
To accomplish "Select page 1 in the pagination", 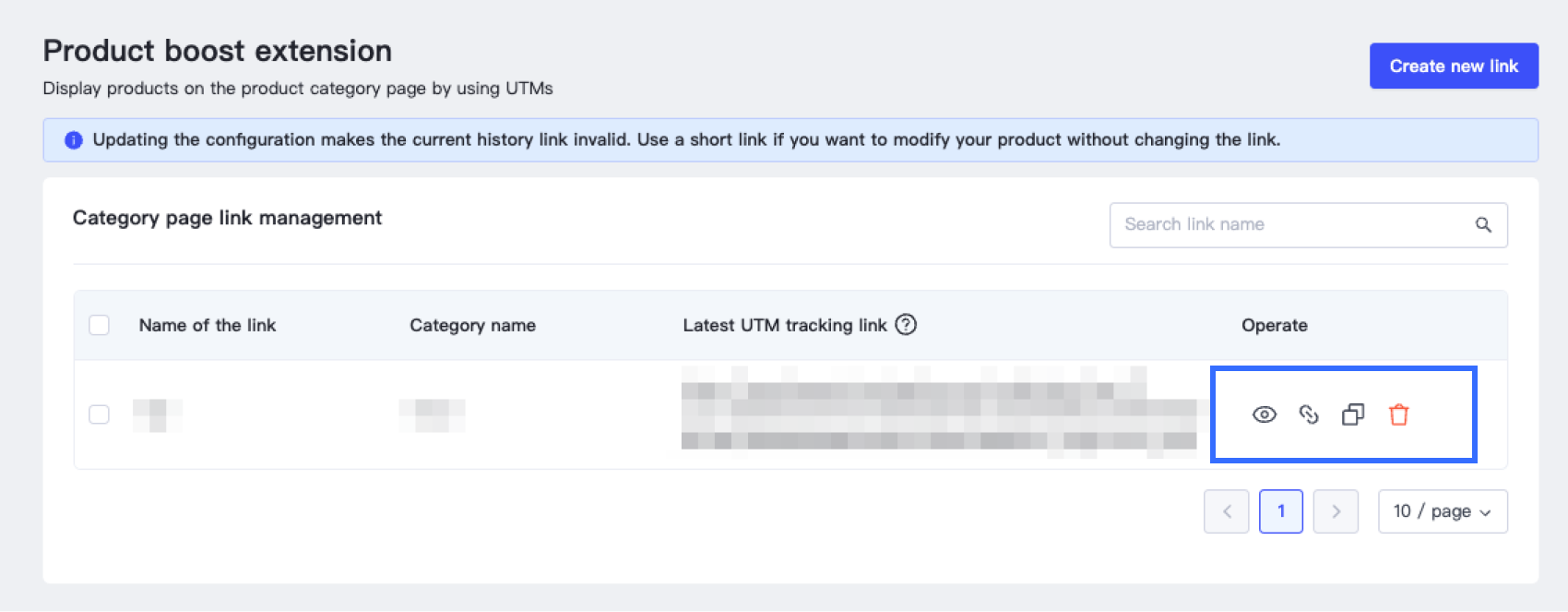I will tap(1280, 510).
